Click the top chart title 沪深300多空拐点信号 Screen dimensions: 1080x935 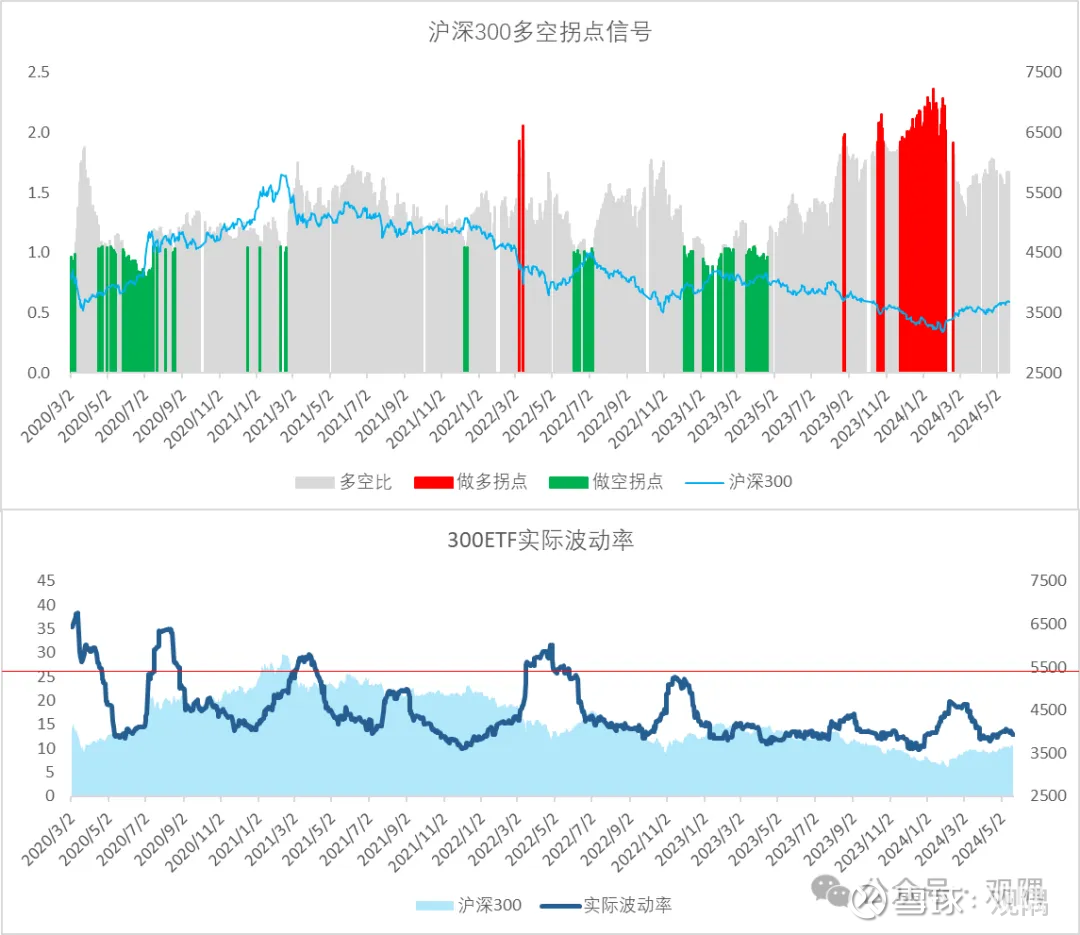pyautogui.click(x=539, y=32)
